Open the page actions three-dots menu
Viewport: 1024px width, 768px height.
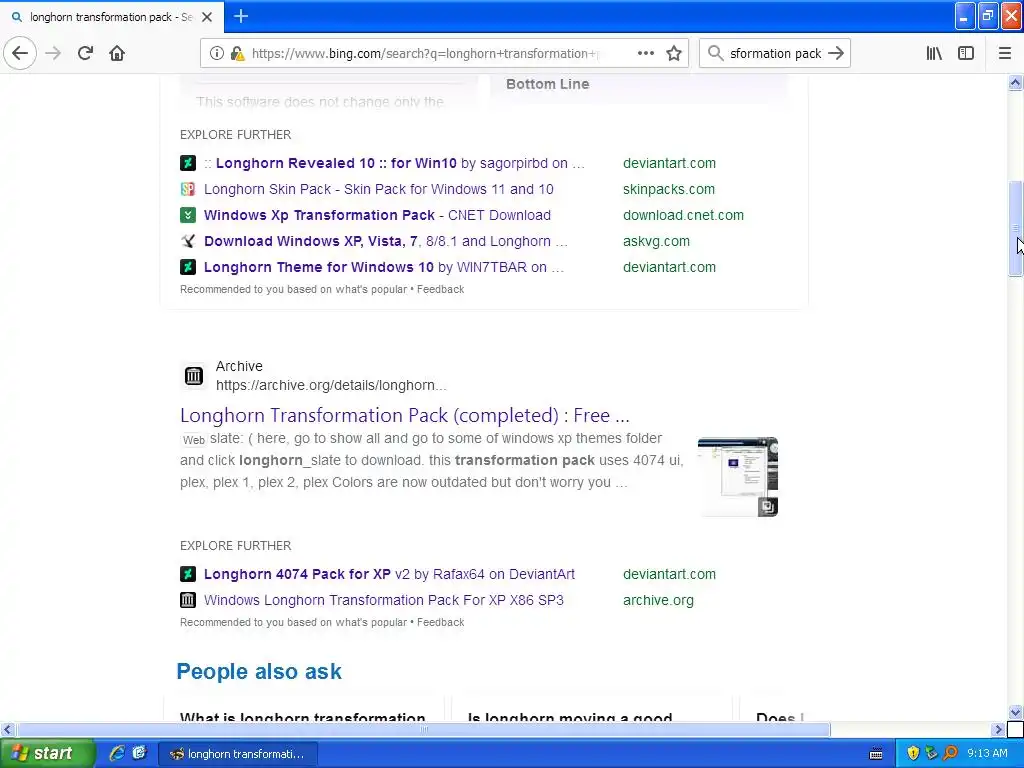coord(645,54)
